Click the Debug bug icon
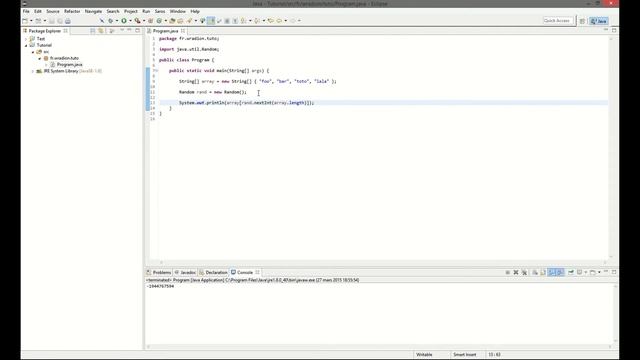 coord(110,21)
